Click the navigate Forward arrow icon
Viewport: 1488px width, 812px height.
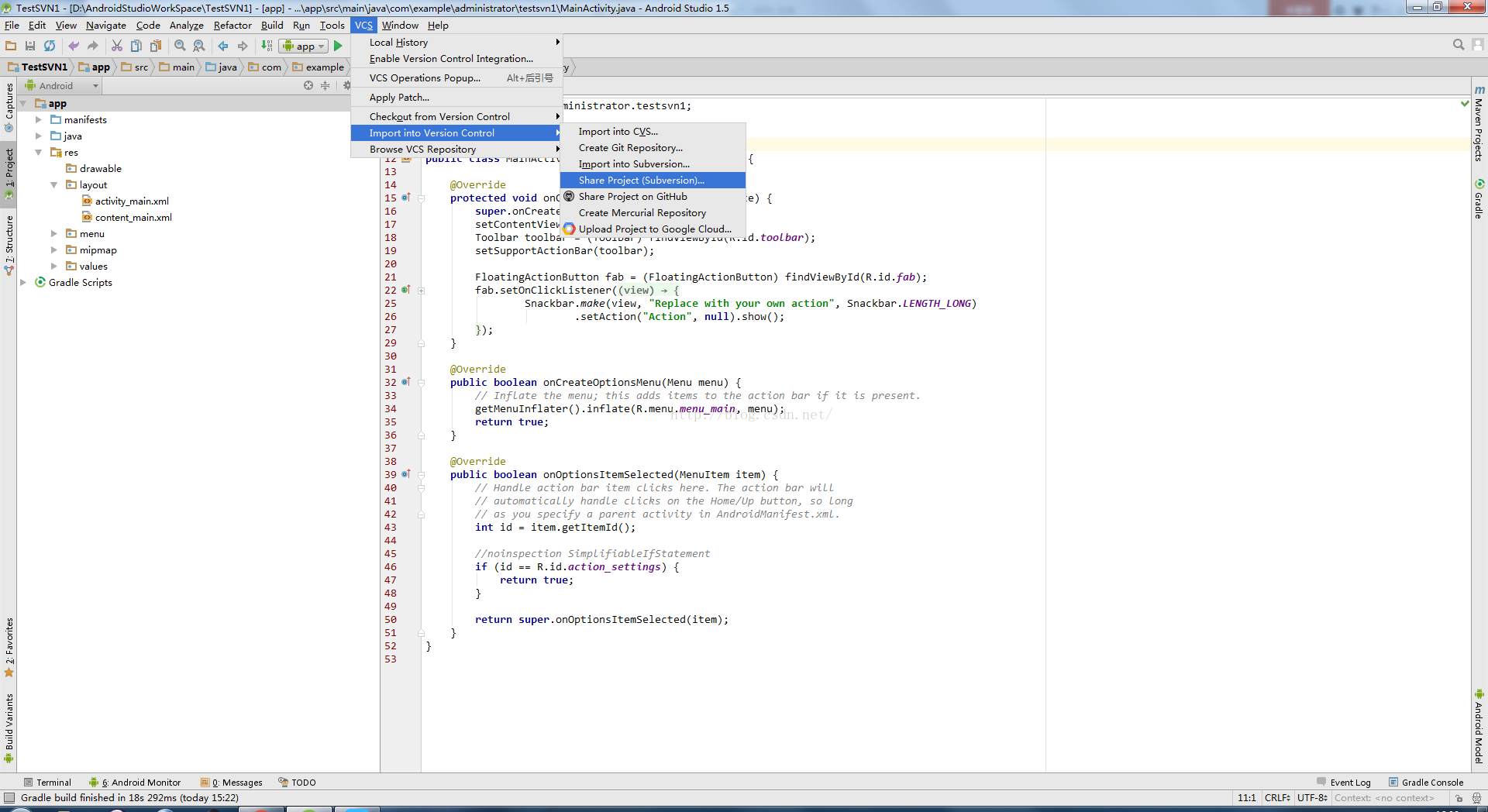coord(243,46)
